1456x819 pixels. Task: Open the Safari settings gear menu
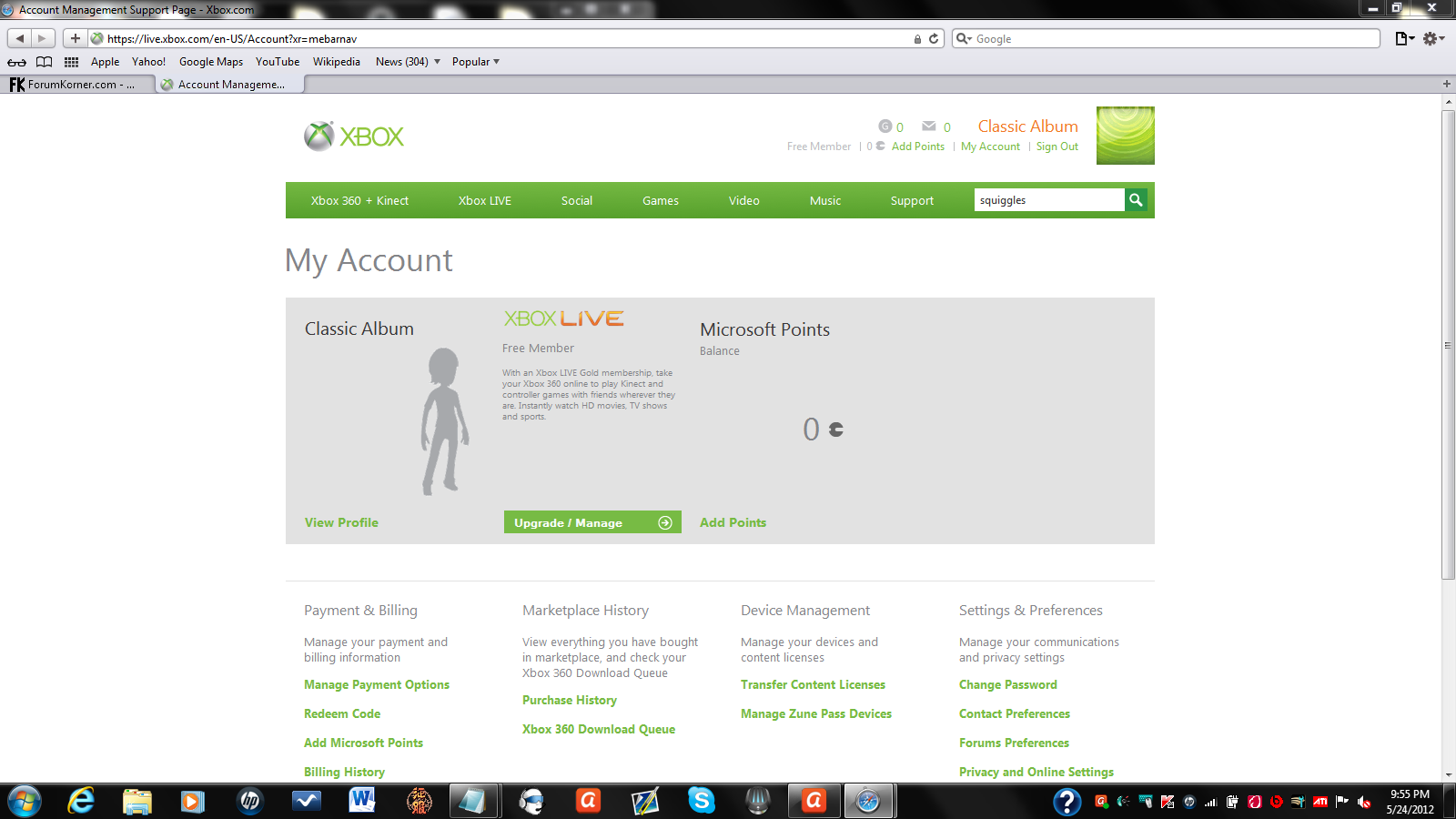click(x=1433, y=39)
